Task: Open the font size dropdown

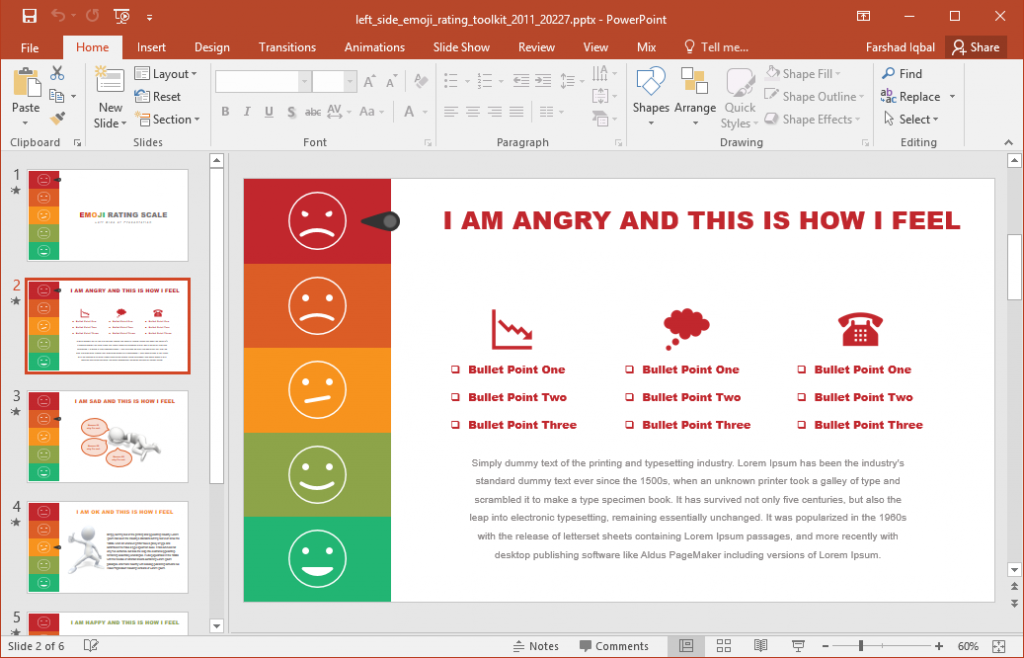Action: pos(349,80)
